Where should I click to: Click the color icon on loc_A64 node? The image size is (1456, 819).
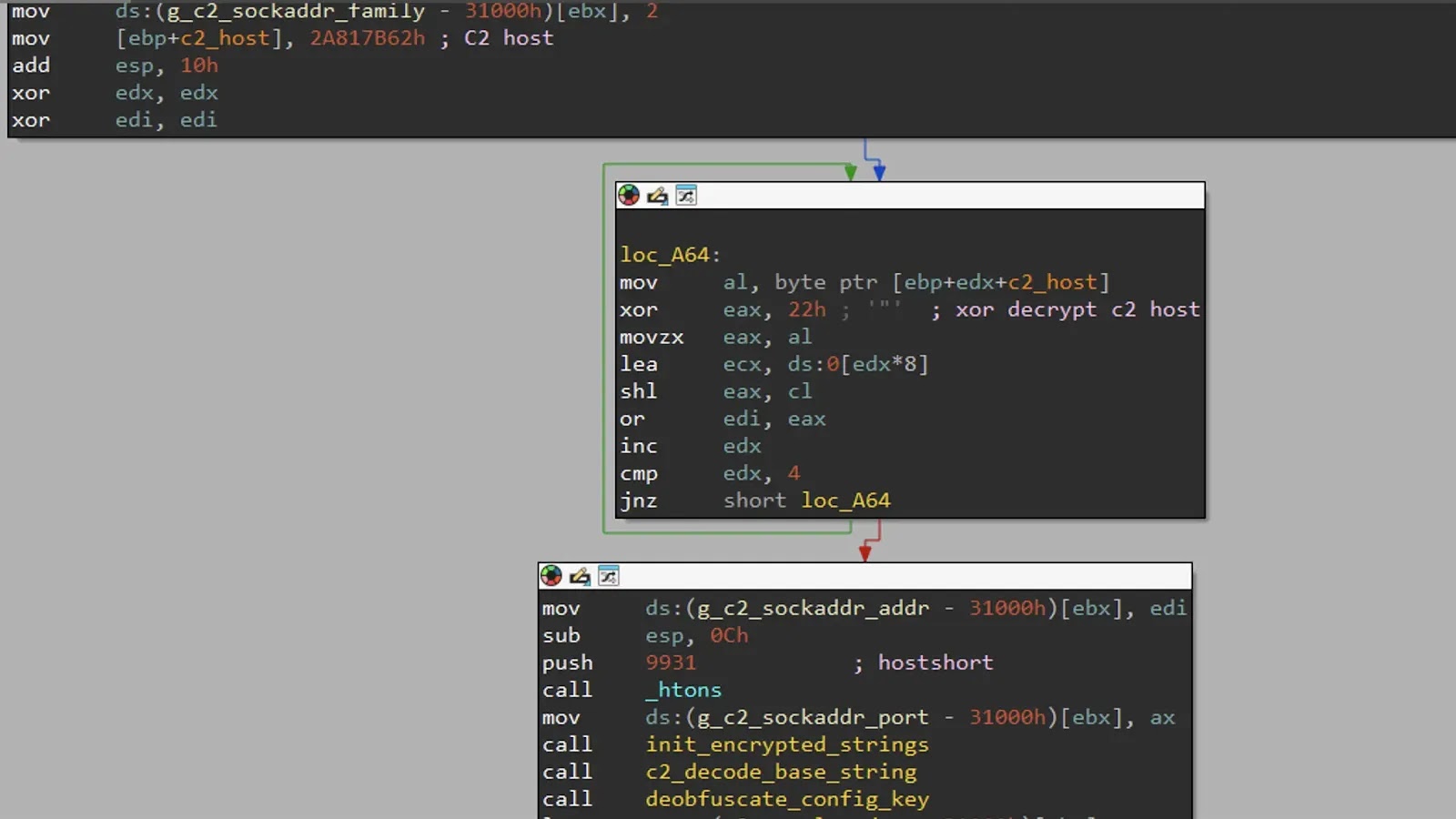pos(629,195)
